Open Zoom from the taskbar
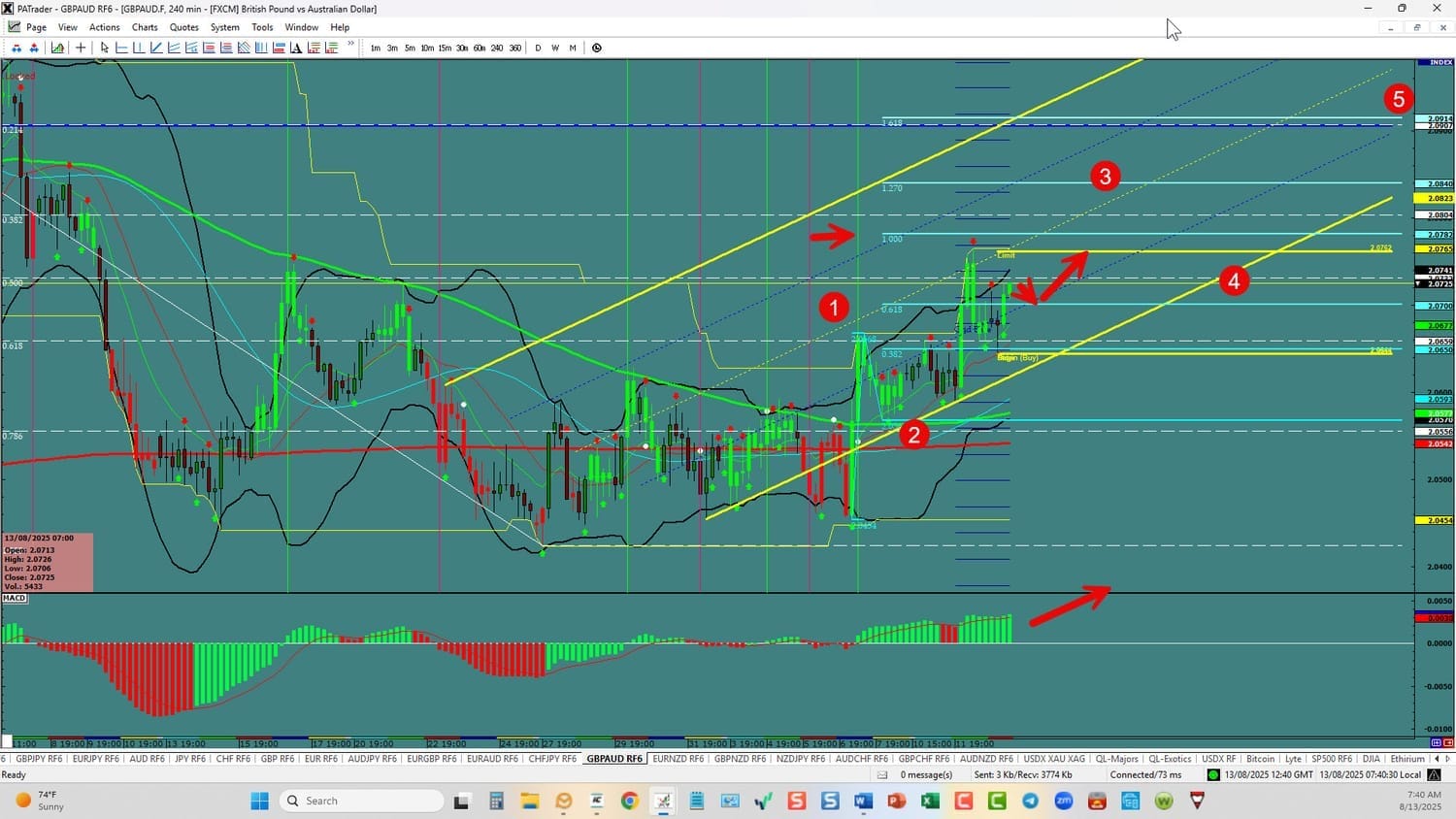Viewport: 1456px width, 819px height. click(1064, 801)
